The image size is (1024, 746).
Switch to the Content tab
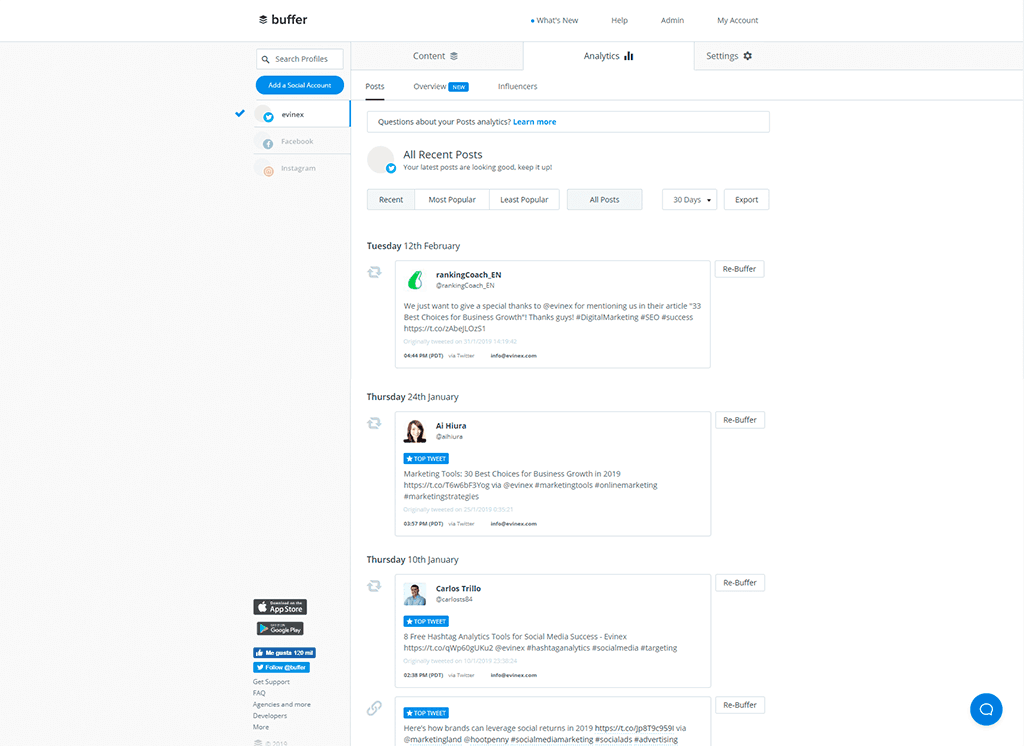(437, 56)
